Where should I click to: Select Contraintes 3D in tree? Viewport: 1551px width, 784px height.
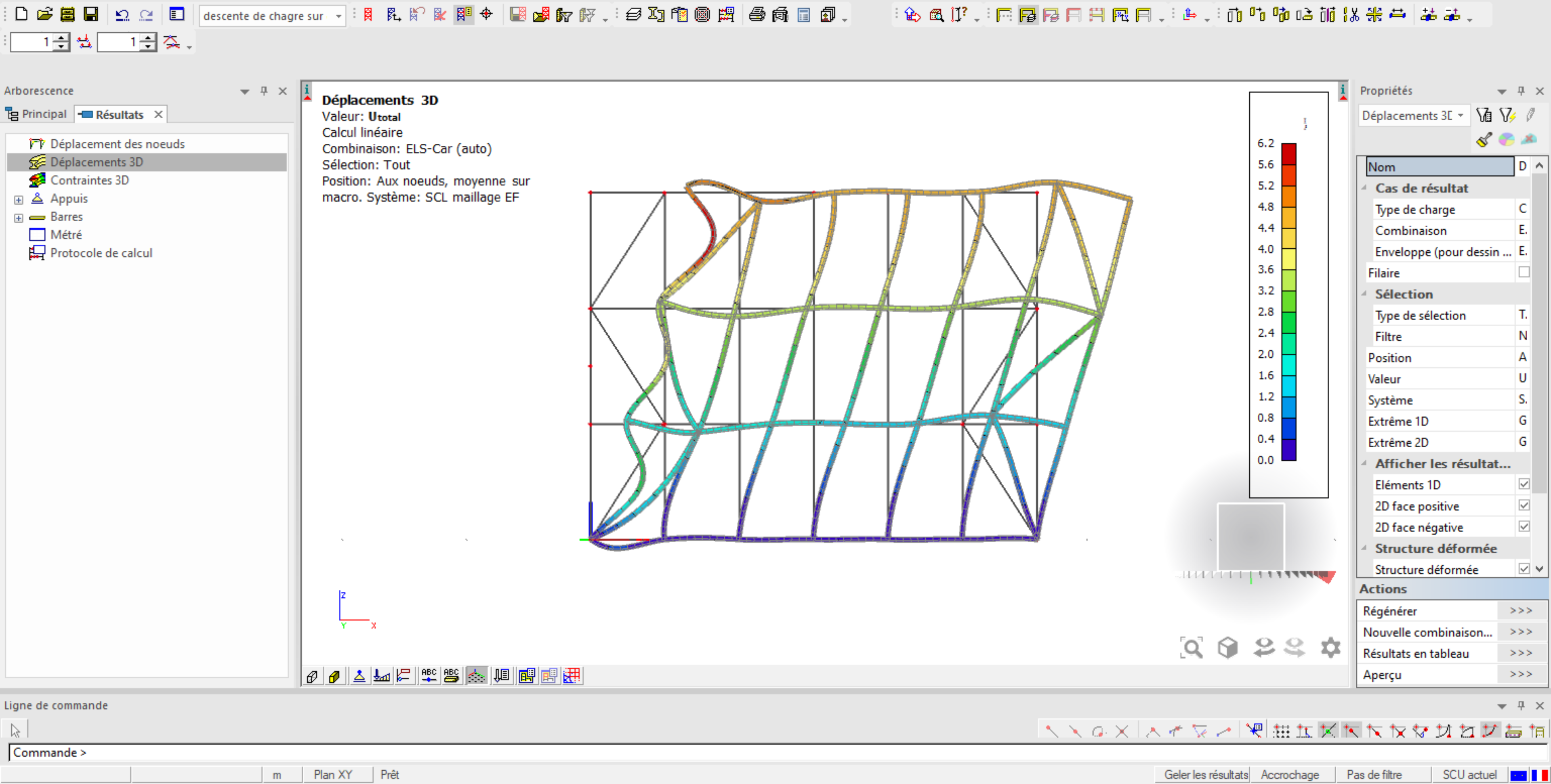(x=90, y=180)
